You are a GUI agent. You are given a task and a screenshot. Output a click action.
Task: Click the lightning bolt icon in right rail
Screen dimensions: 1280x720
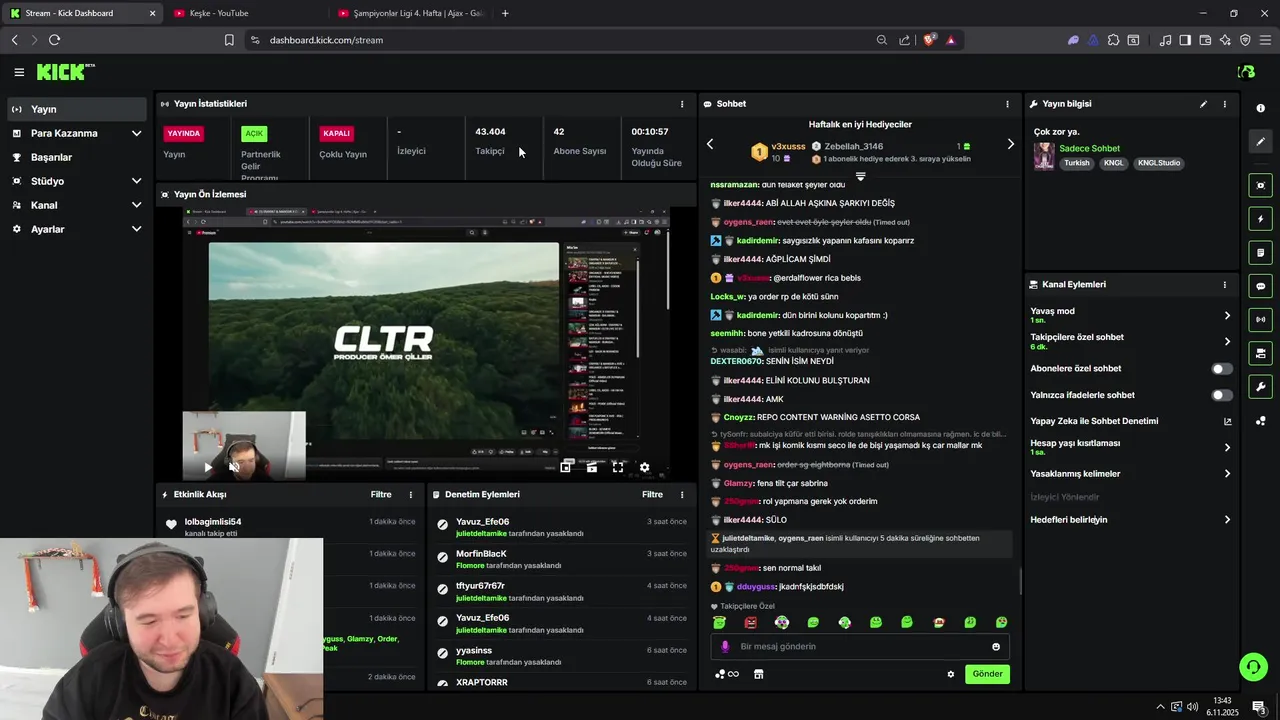click(x=1260, y=219)
